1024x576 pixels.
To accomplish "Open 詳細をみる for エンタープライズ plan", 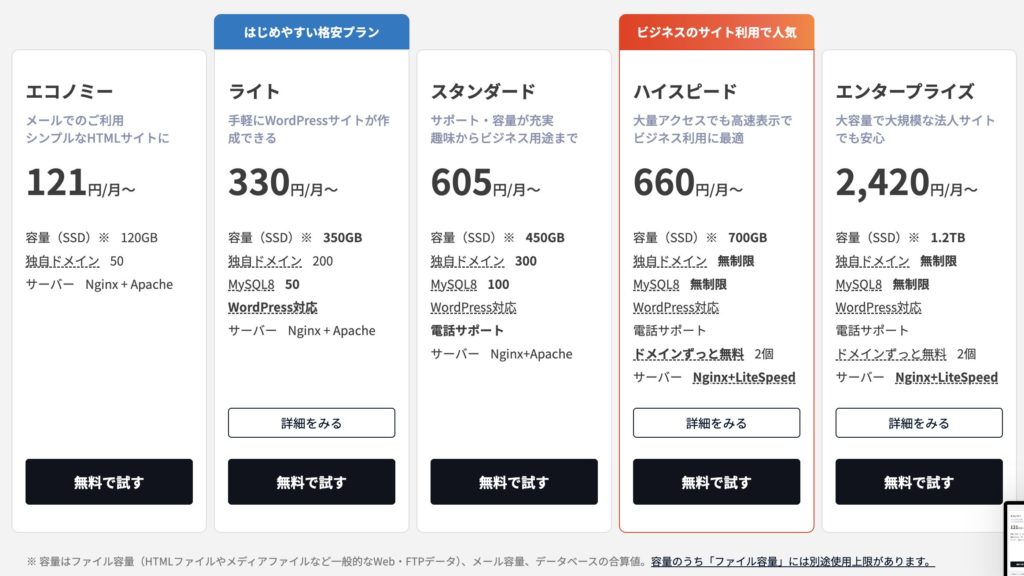I will coord(919,423).
